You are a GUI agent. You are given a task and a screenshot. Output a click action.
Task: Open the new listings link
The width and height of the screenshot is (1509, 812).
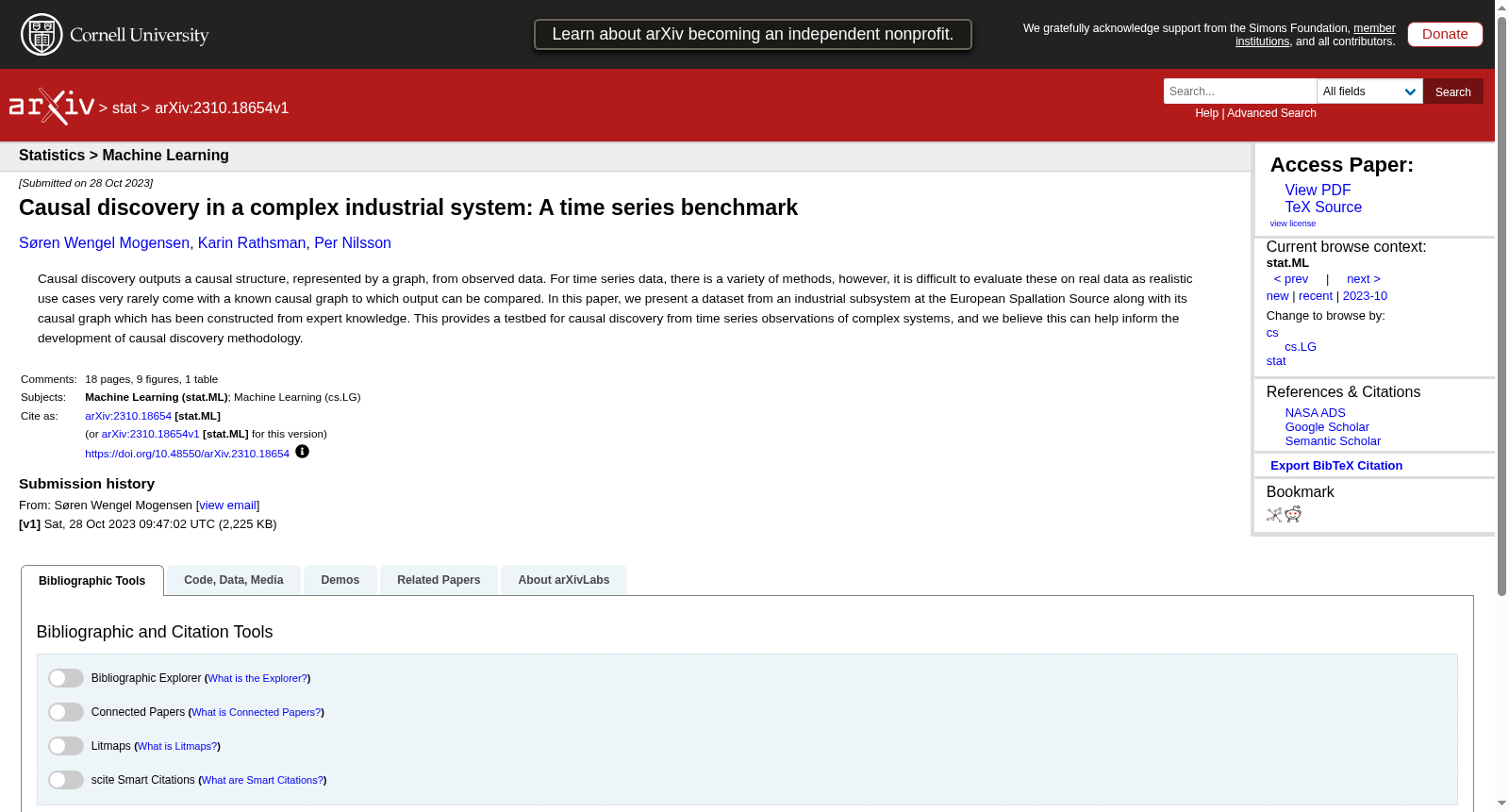click(1277, 296)
